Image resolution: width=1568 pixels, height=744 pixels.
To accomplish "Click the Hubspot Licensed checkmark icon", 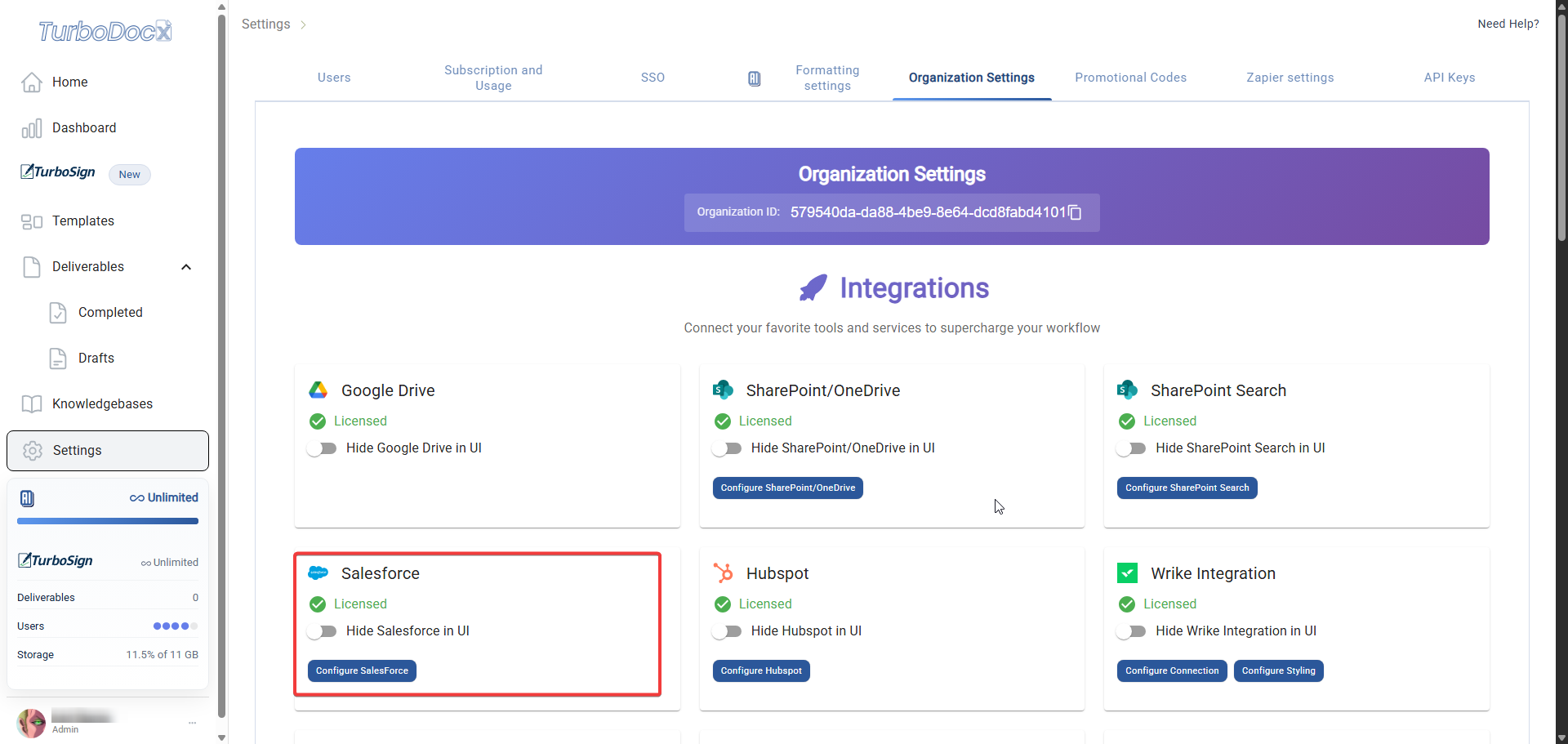I will 723,604.
